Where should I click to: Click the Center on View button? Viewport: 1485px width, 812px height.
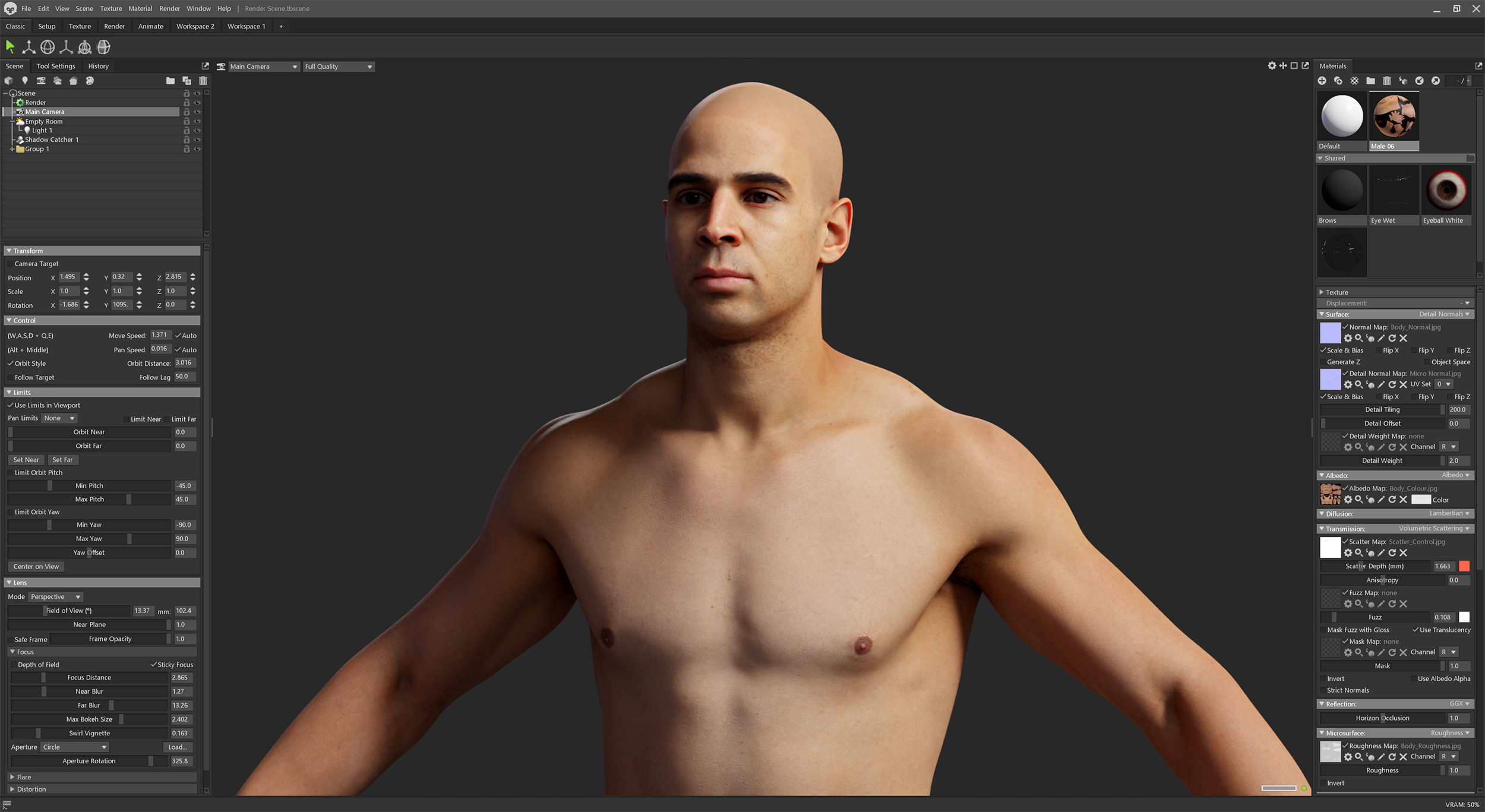tap(36, 566)
